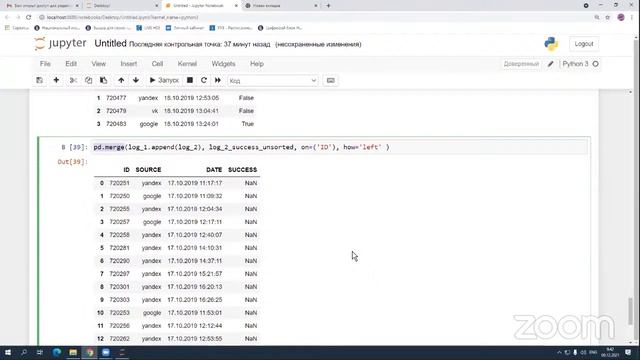Click the DATE column header
This screenshot has width=640, height=360.
(x=214, y=170)
